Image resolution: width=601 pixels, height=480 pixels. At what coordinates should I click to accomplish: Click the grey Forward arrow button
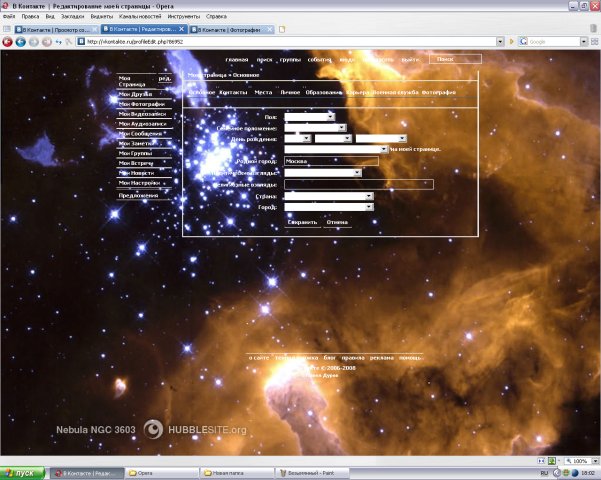34,42
